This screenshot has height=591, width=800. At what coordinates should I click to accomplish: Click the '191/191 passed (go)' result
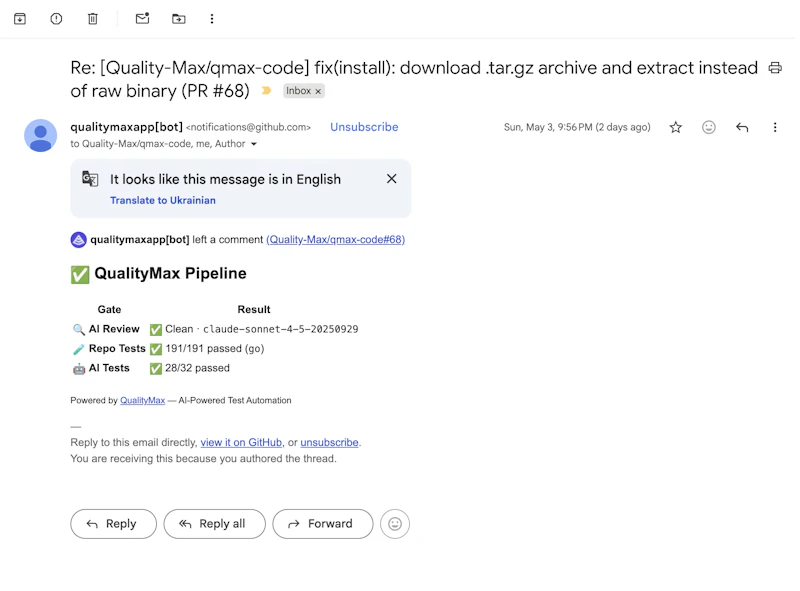tap(215, 349)
